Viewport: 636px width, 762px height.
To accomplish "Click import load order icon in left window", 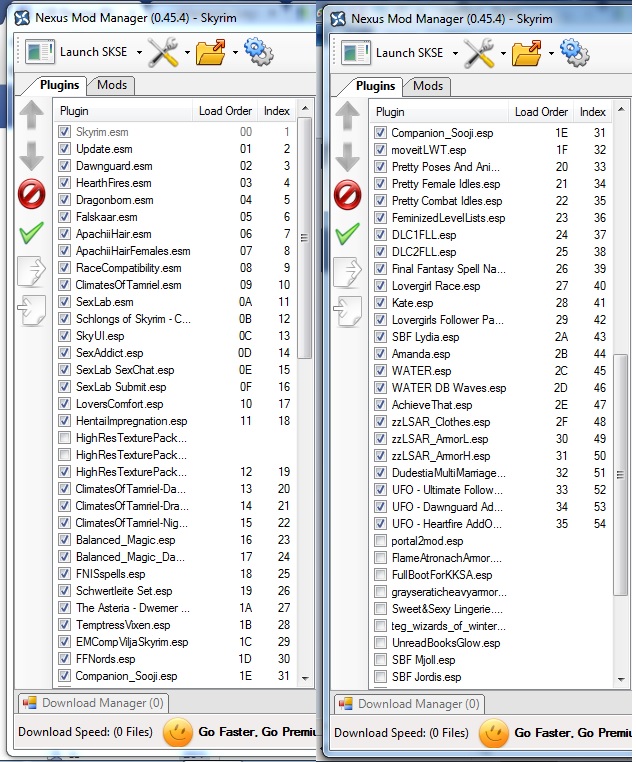I will point(32,310).
